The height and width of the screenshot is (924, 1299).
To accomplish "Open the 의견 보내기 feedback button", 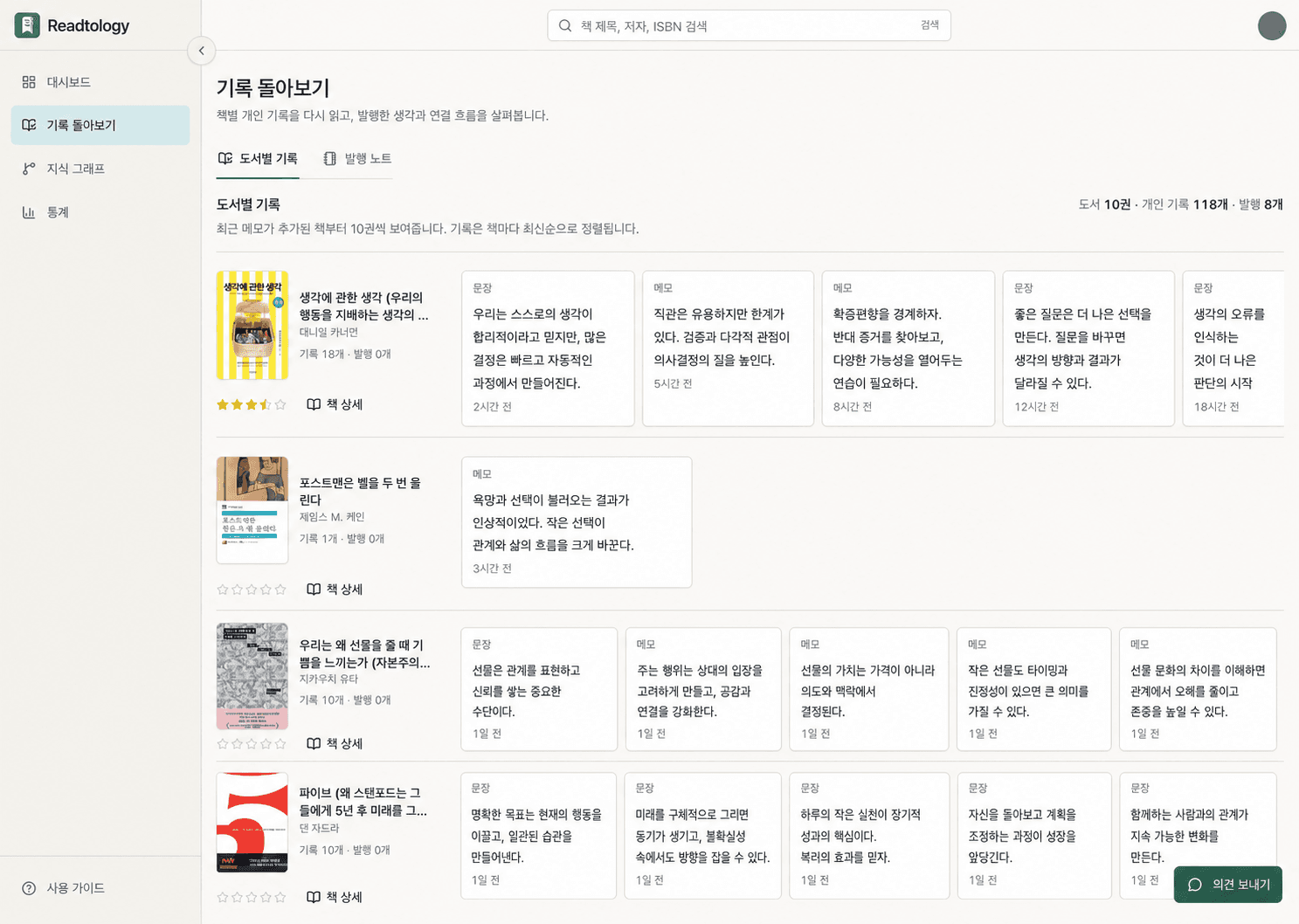I will 1228,885.
